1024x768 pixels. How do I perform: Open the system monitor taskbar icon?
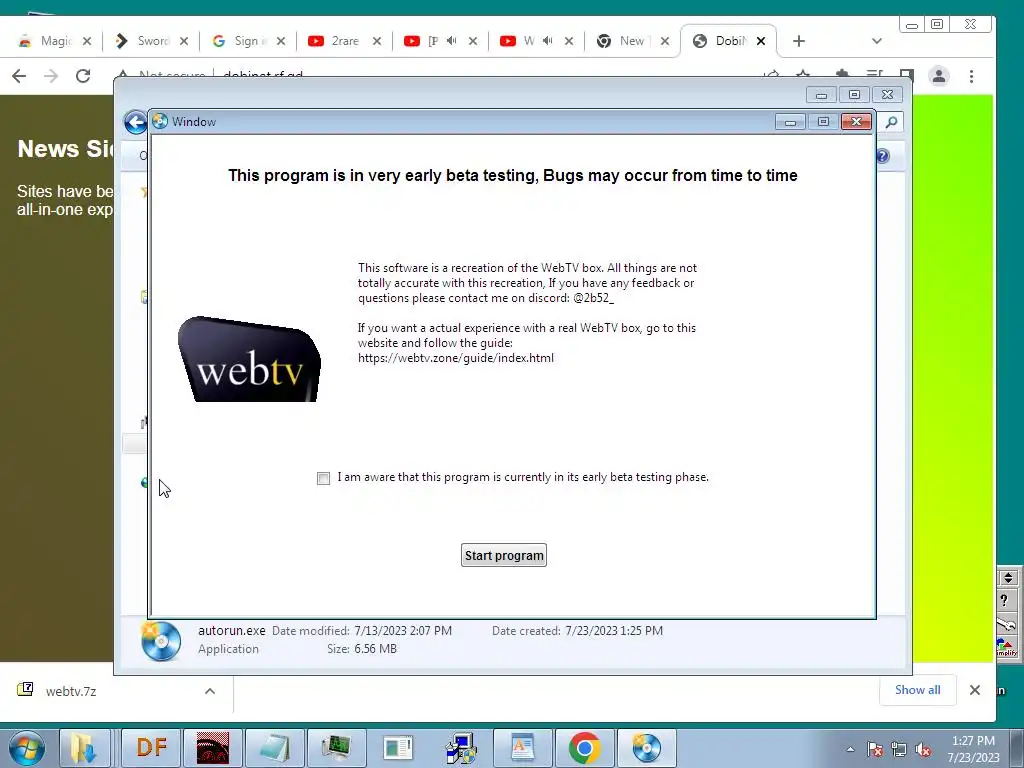pos(336,748)
